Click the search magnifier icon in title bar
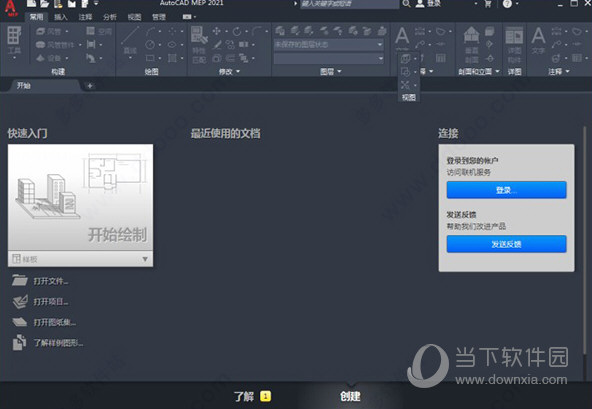Screen dimensions: 592x409 [406, 4]
